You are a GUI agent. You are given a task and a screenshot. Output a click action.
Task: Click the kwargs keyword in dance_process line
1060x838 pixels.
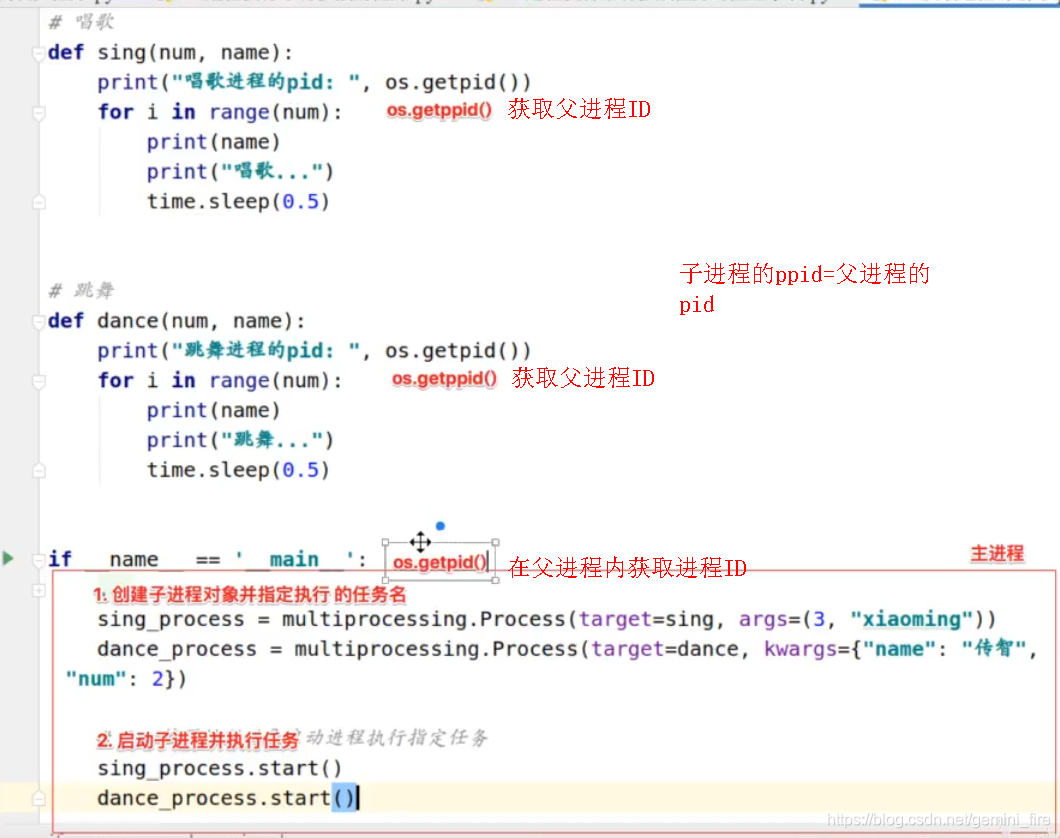tap(800, 649)
